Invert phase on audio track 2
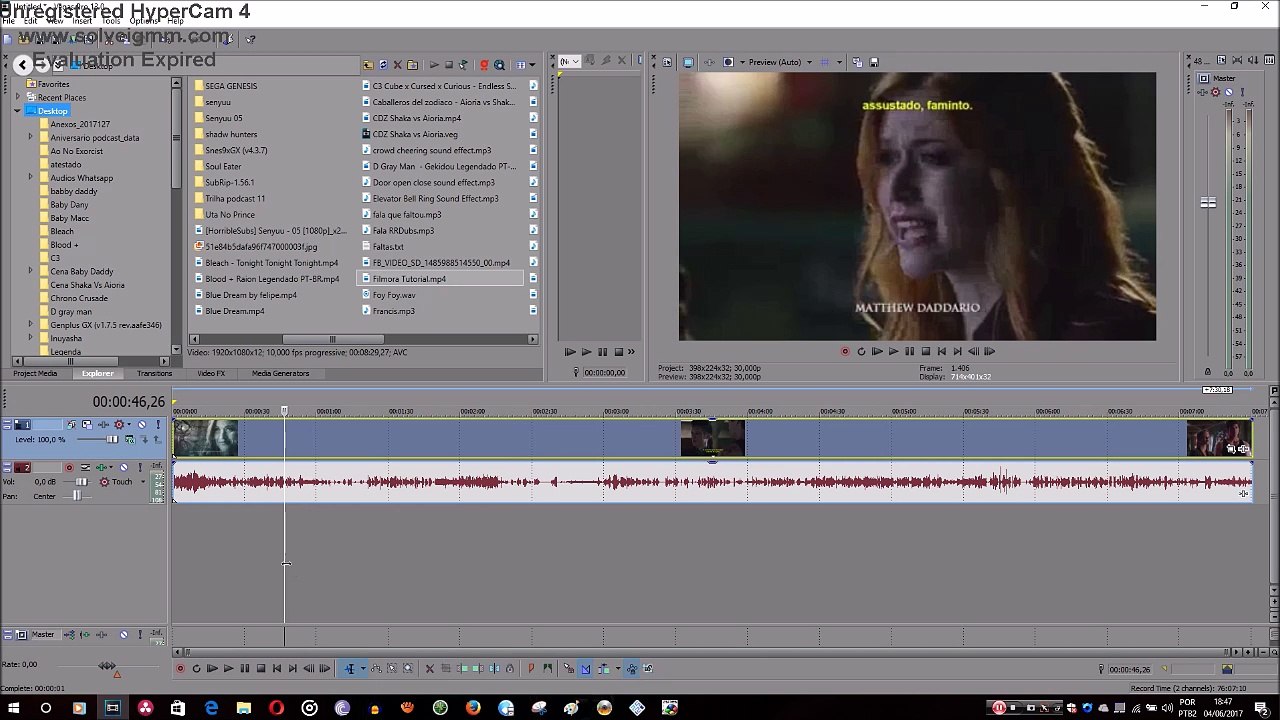The width and height of the screenshot is (1280, 720). coord(85,467)
